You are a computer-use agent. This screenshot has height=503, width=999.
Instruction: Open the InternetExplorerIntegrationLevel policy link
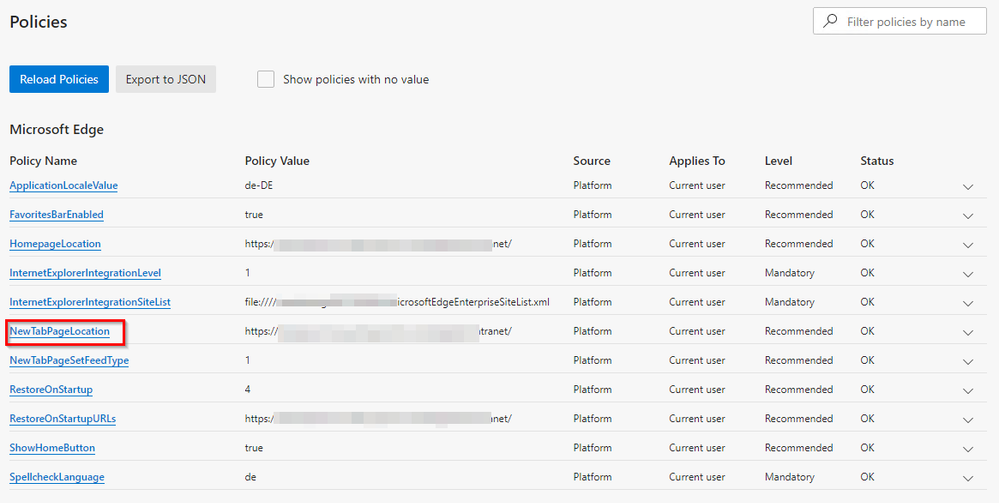[85, 273]
